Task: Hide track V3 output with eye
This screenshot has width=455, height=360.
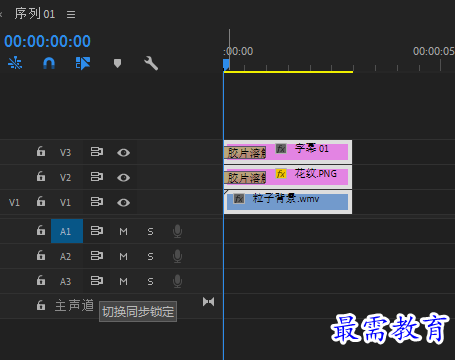Action: (x=123, y=153)
